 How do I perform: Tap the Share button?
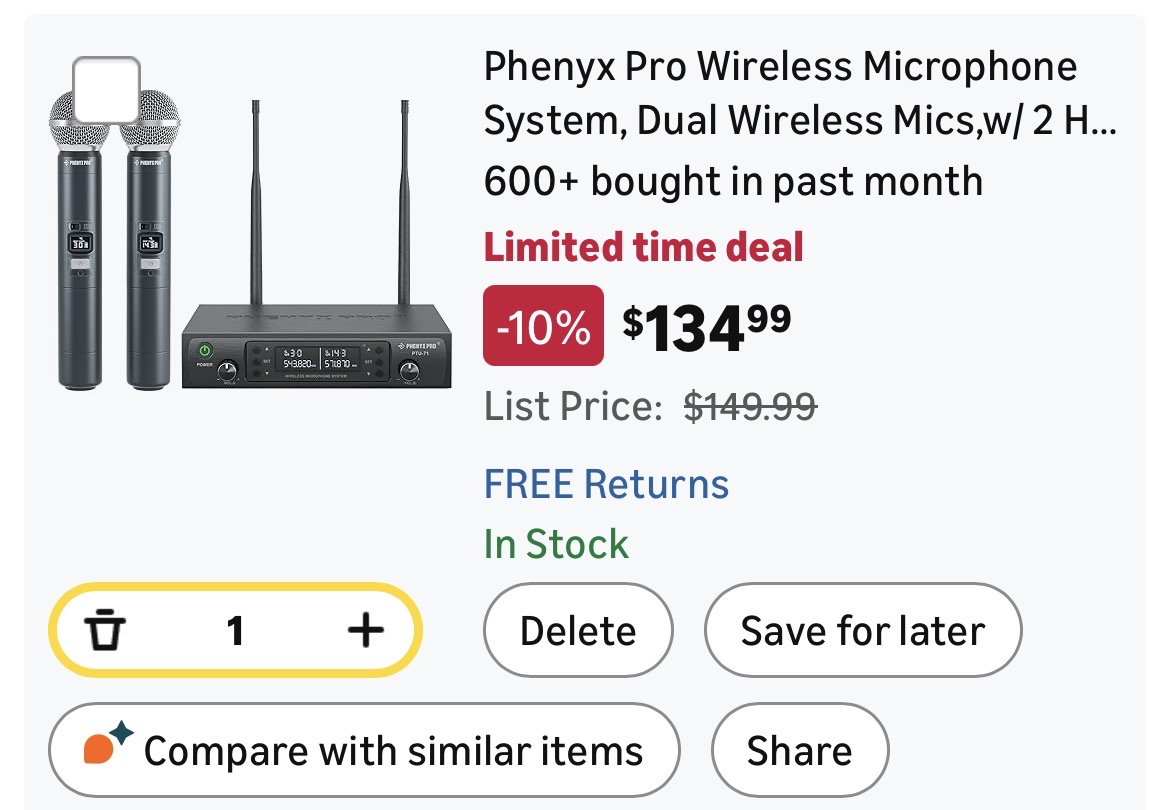799,751
